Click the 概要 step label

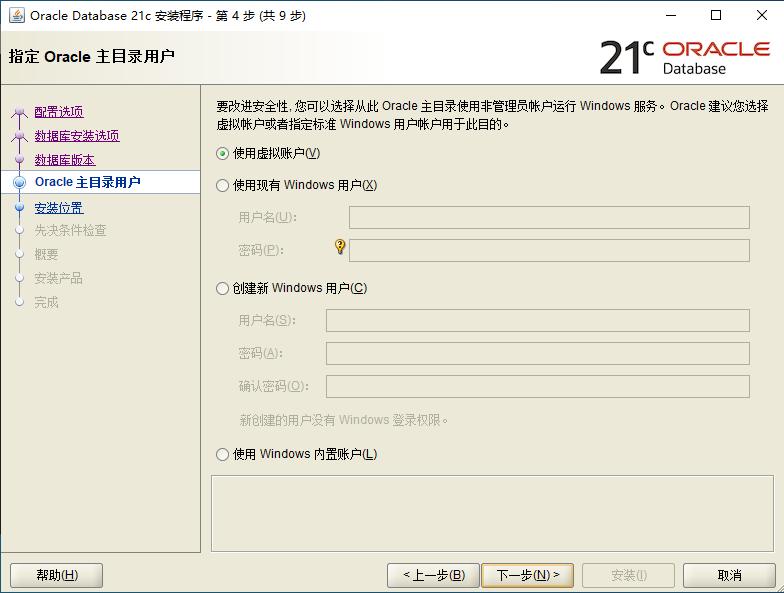click(x=46, y=254)
